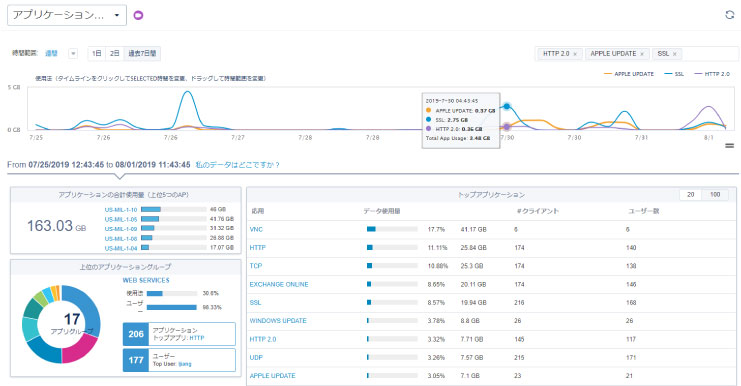Click the SSL data point on the timeline

point(507,106)
